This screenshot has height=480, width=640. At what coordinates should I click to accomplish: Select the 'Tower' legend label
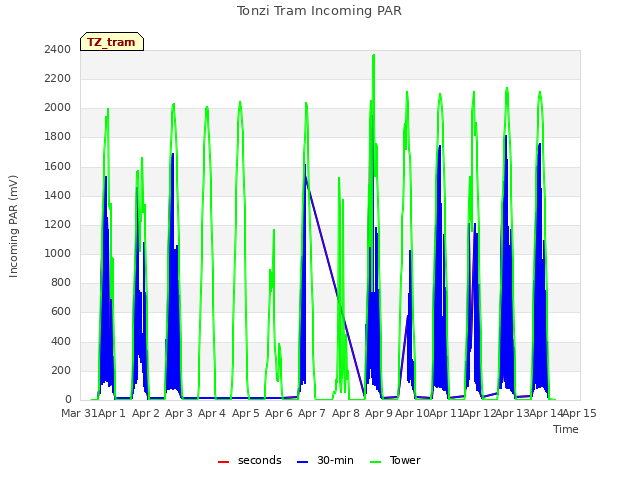point(405,460)
